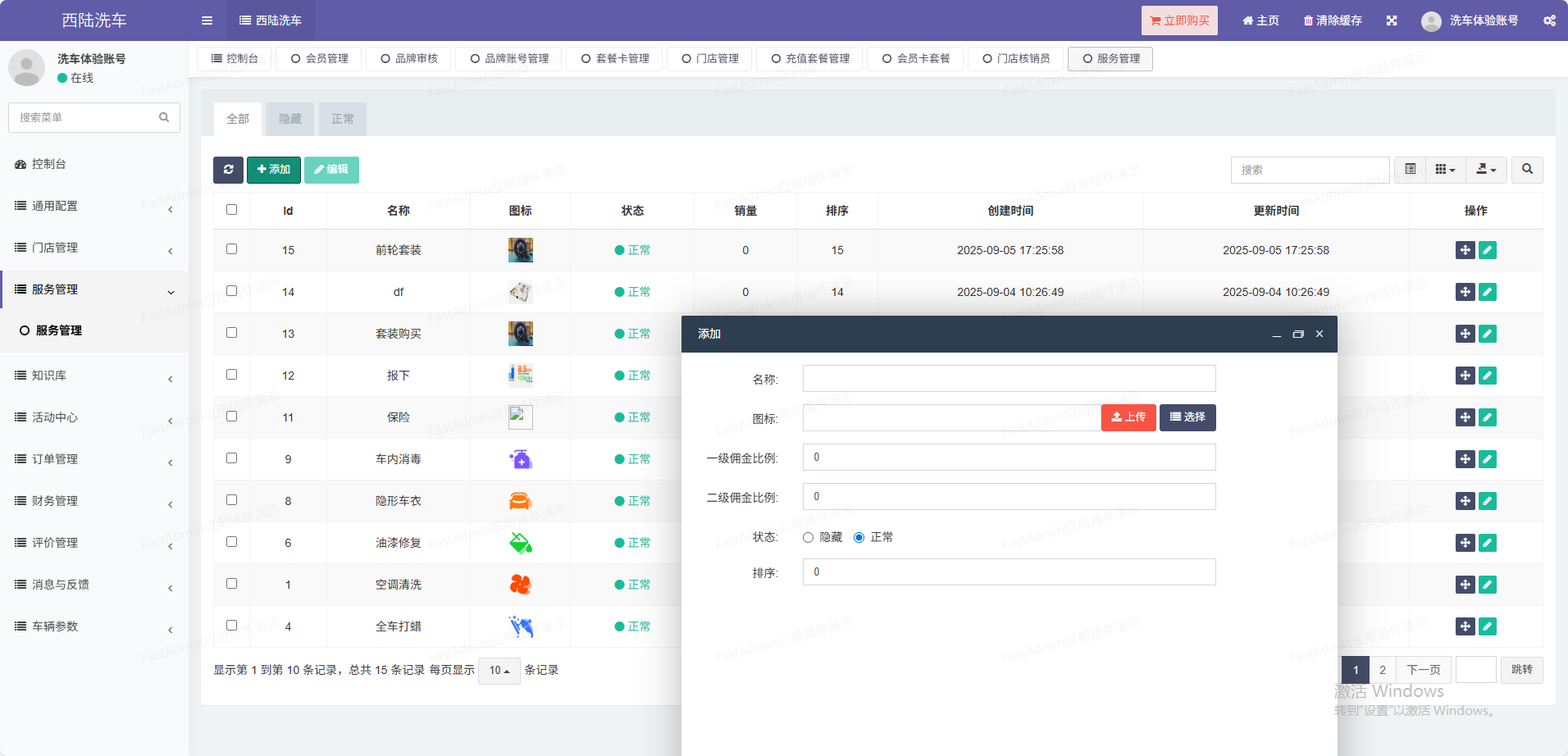Tick the checkbox for row Id 13
Image resolution: width=1568 pixels, height=756 pixels.
[x=232, y=333]
